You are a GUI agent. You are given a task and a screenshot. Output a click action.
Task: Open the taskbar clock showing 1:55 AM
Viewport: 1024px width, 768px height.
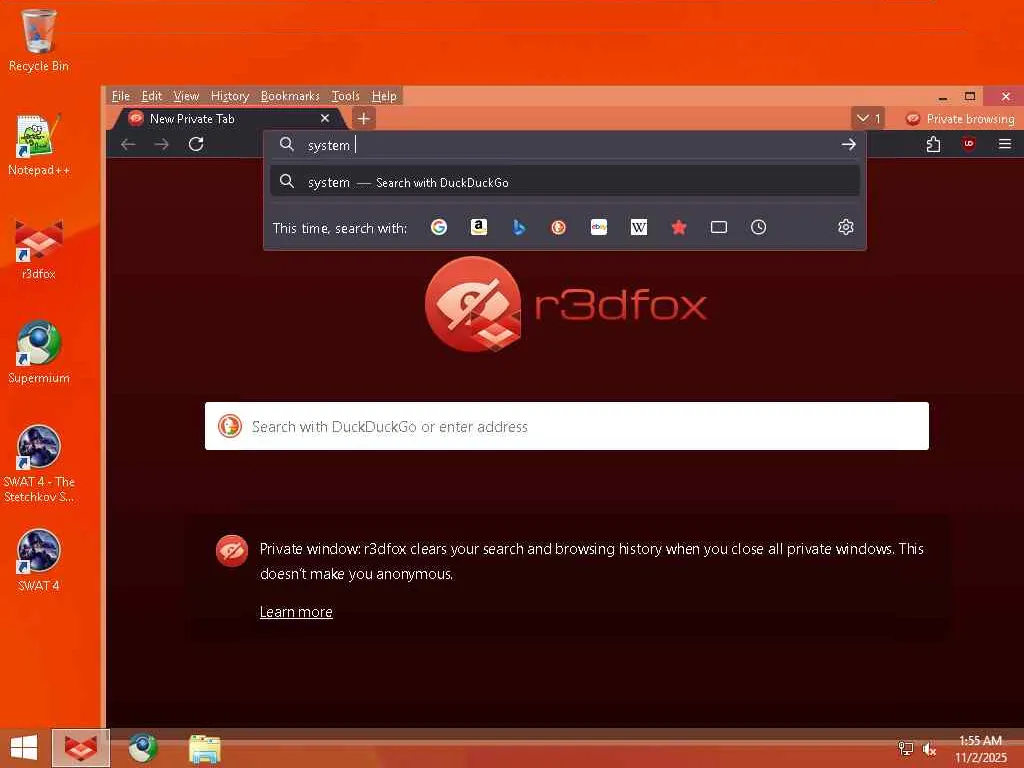[980, 749]
